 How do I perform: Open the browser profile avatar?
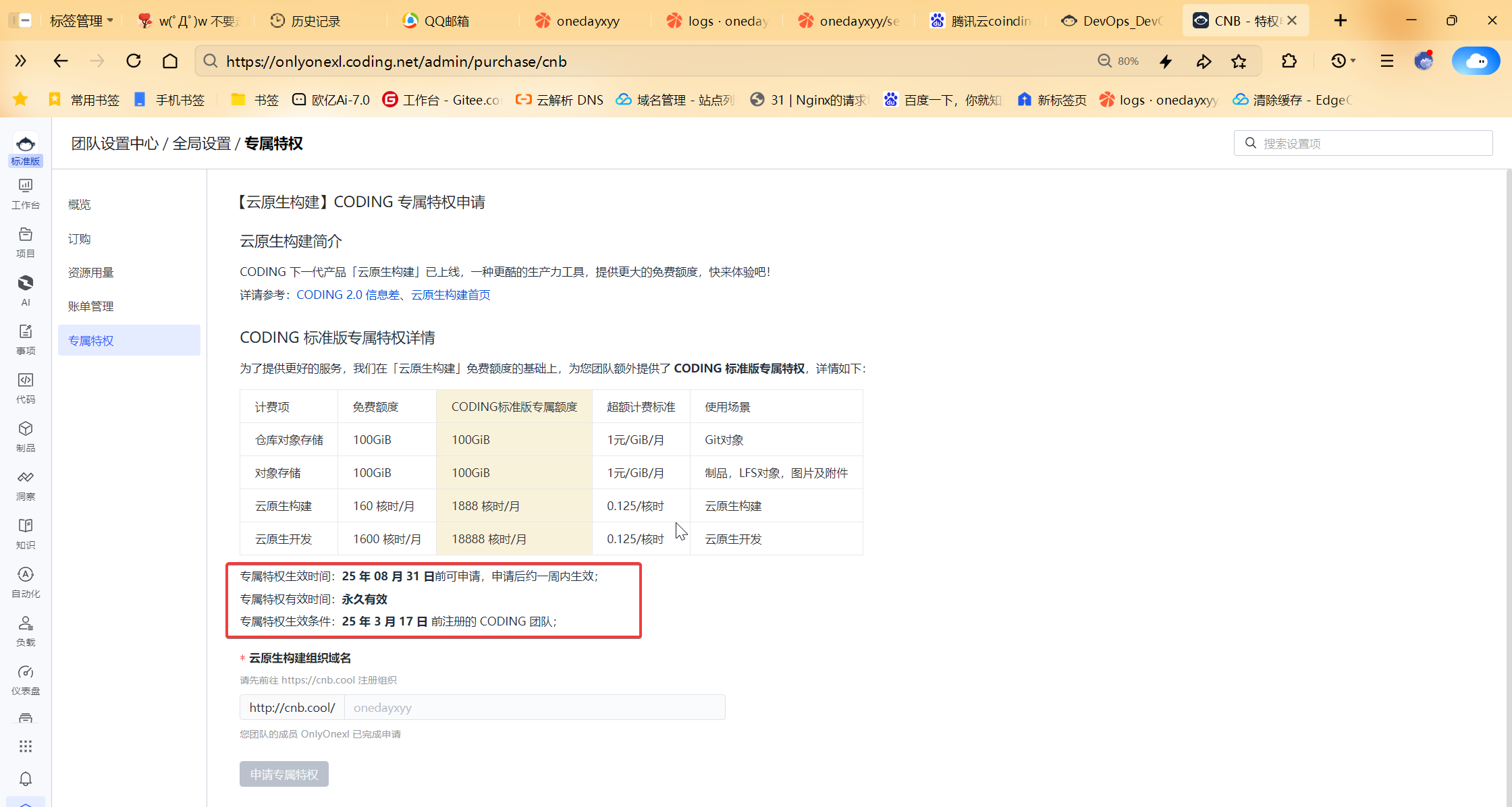click(1424, 61)
